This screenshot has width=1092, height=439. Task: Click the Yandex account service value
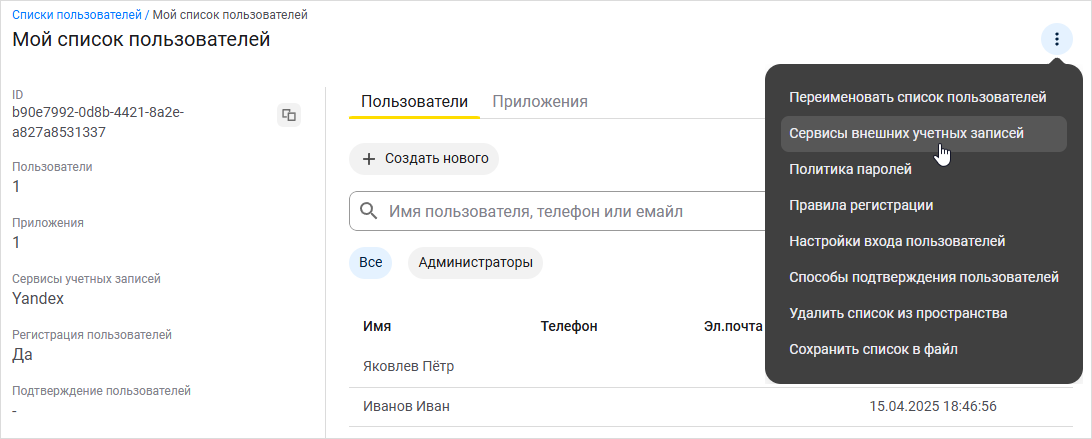tap(38, 299)
